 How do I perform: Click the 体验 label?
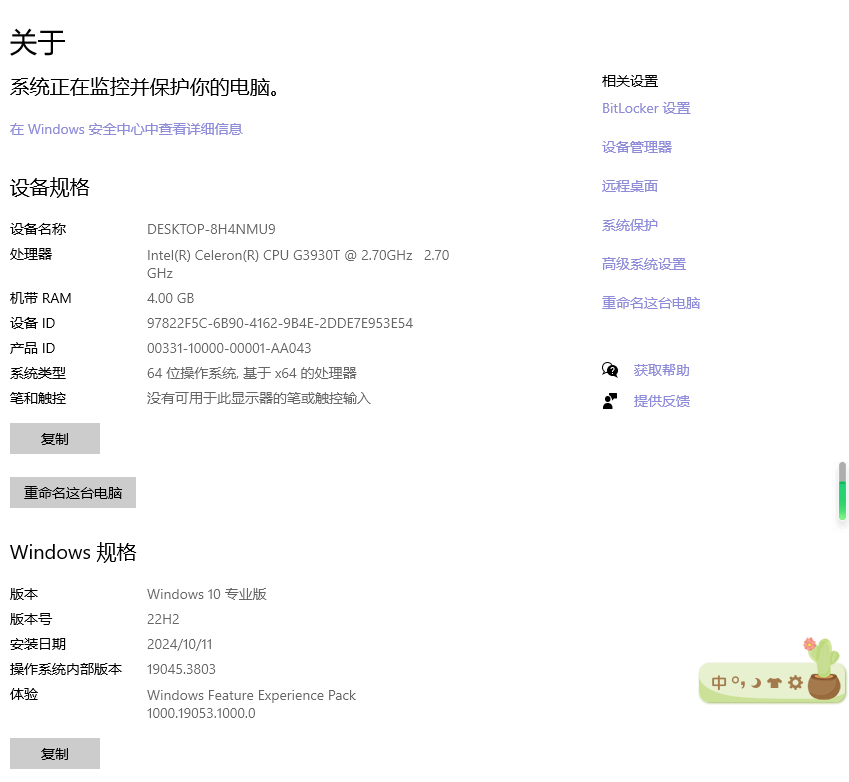tap(24, 694)
